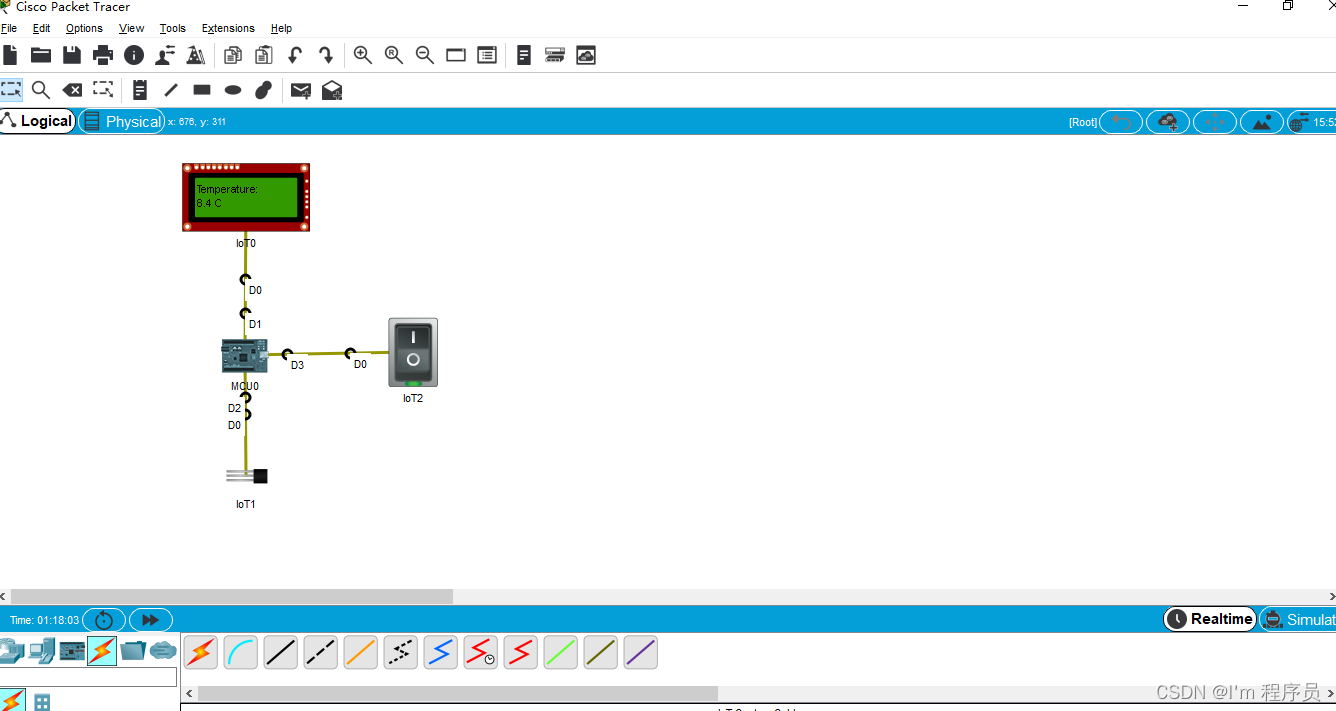
Task: Choose the Network Devices category
Action: tap(11, 651)
